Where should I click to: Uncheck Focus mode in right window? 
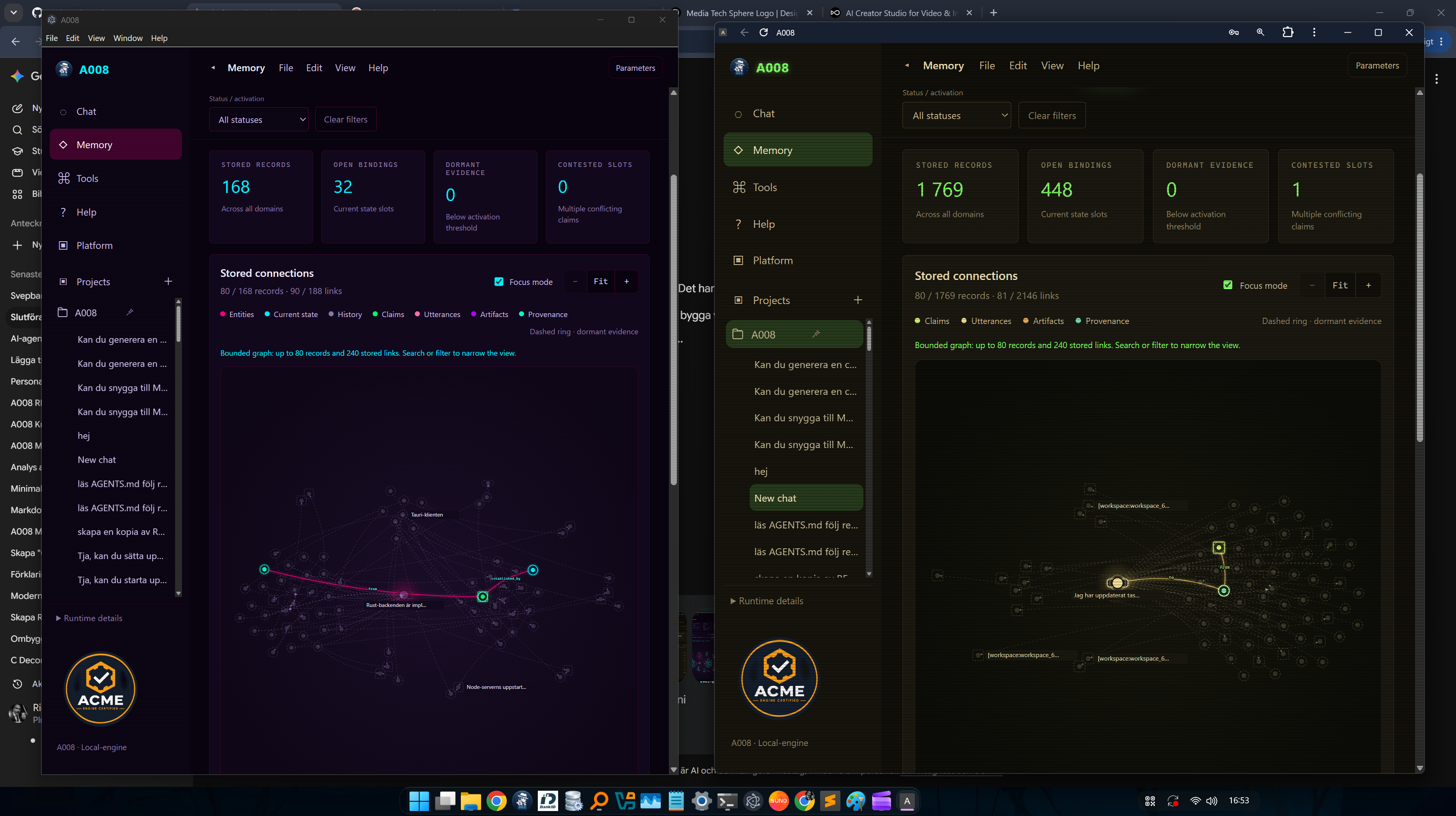click(1227, 285)
